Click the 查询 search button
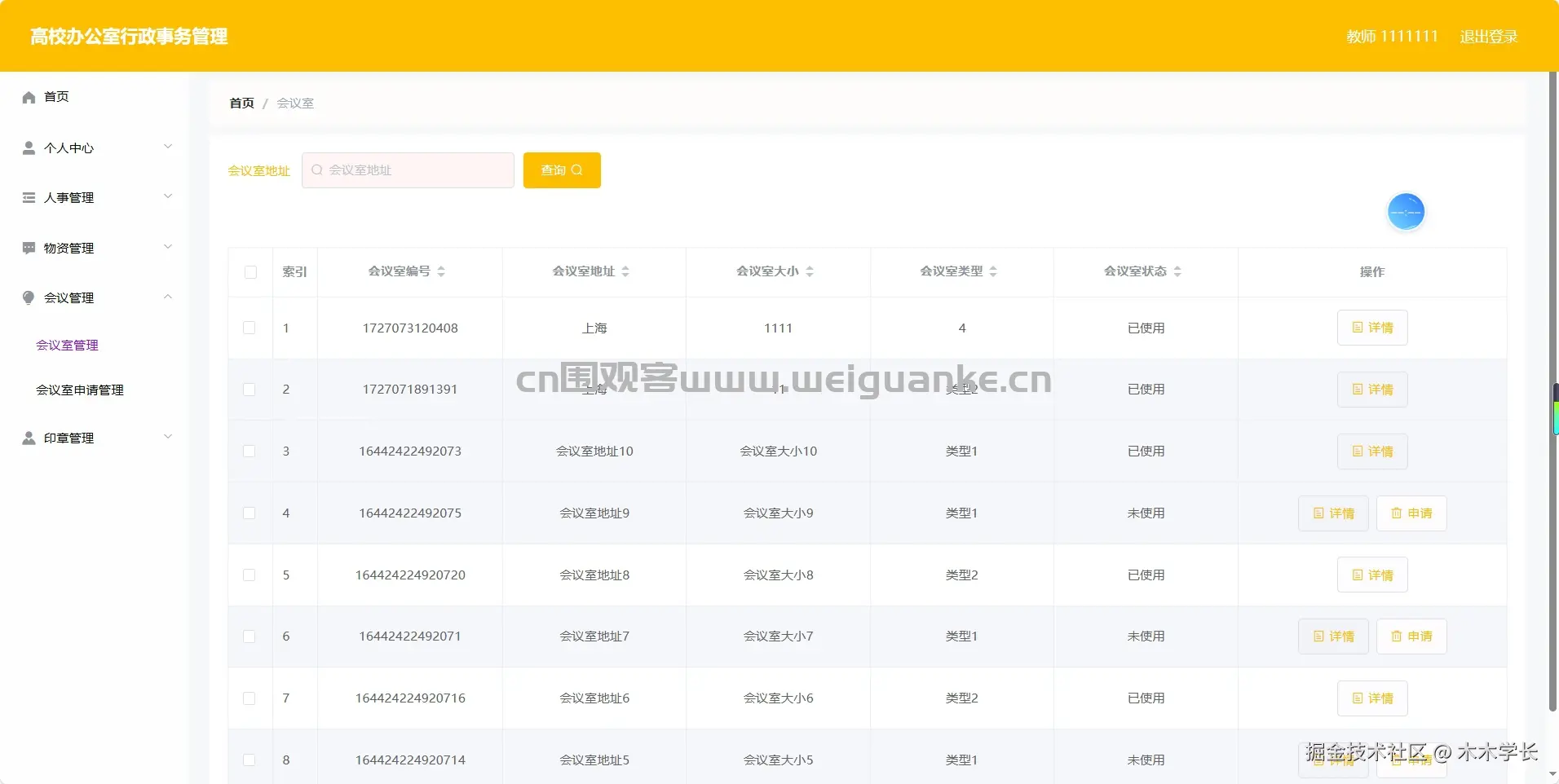The image size is (1559, 784). coord(562,170)
